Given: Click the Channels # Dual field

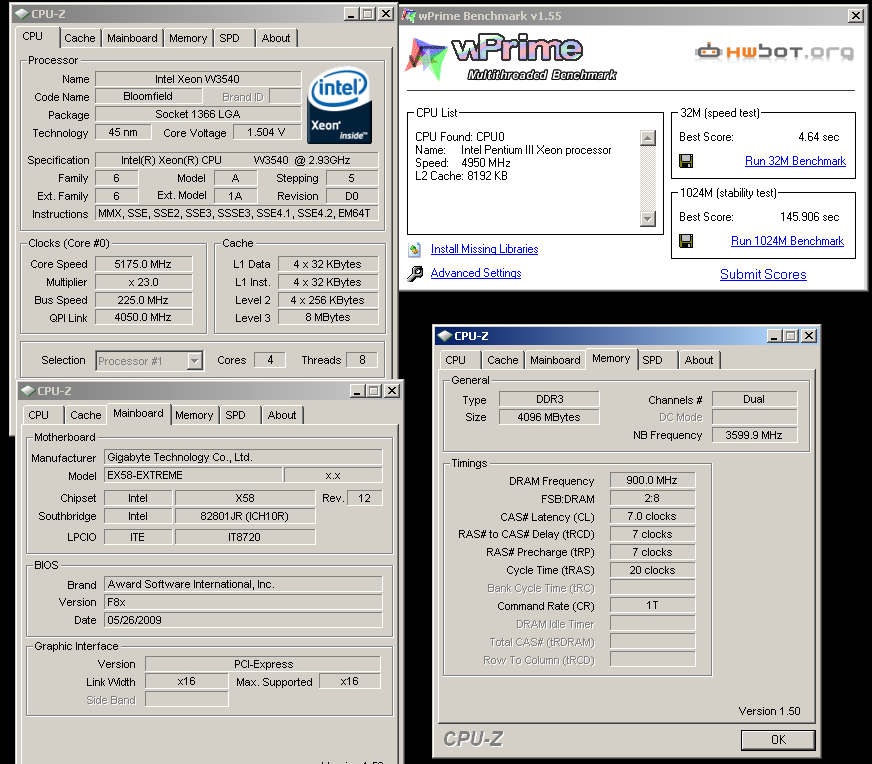Looking at the screenshot, I should point(754,399).
